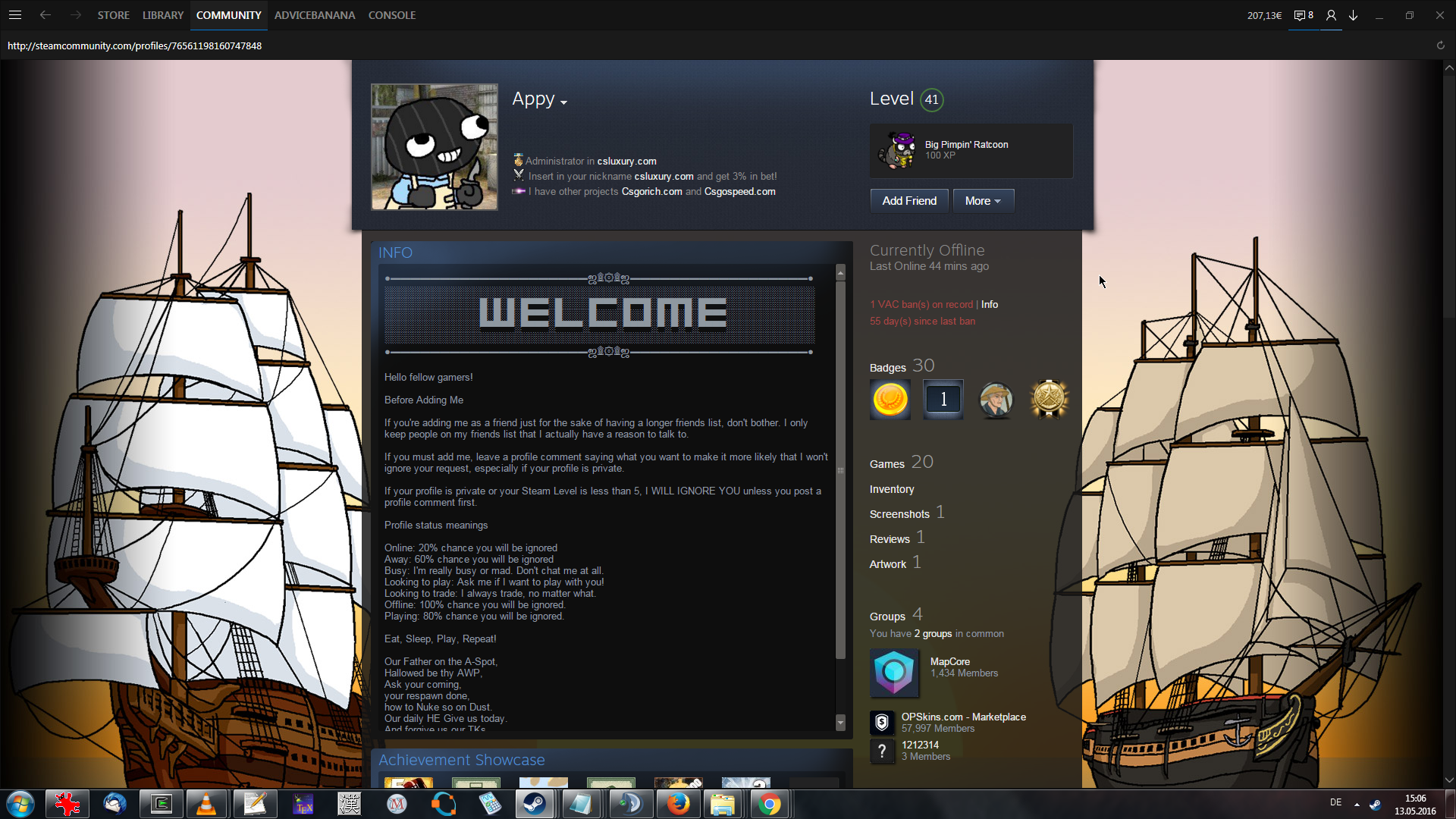Viewport: 1456px width, 819px height.
Task: Open the Inventory link
Action: 891,489
